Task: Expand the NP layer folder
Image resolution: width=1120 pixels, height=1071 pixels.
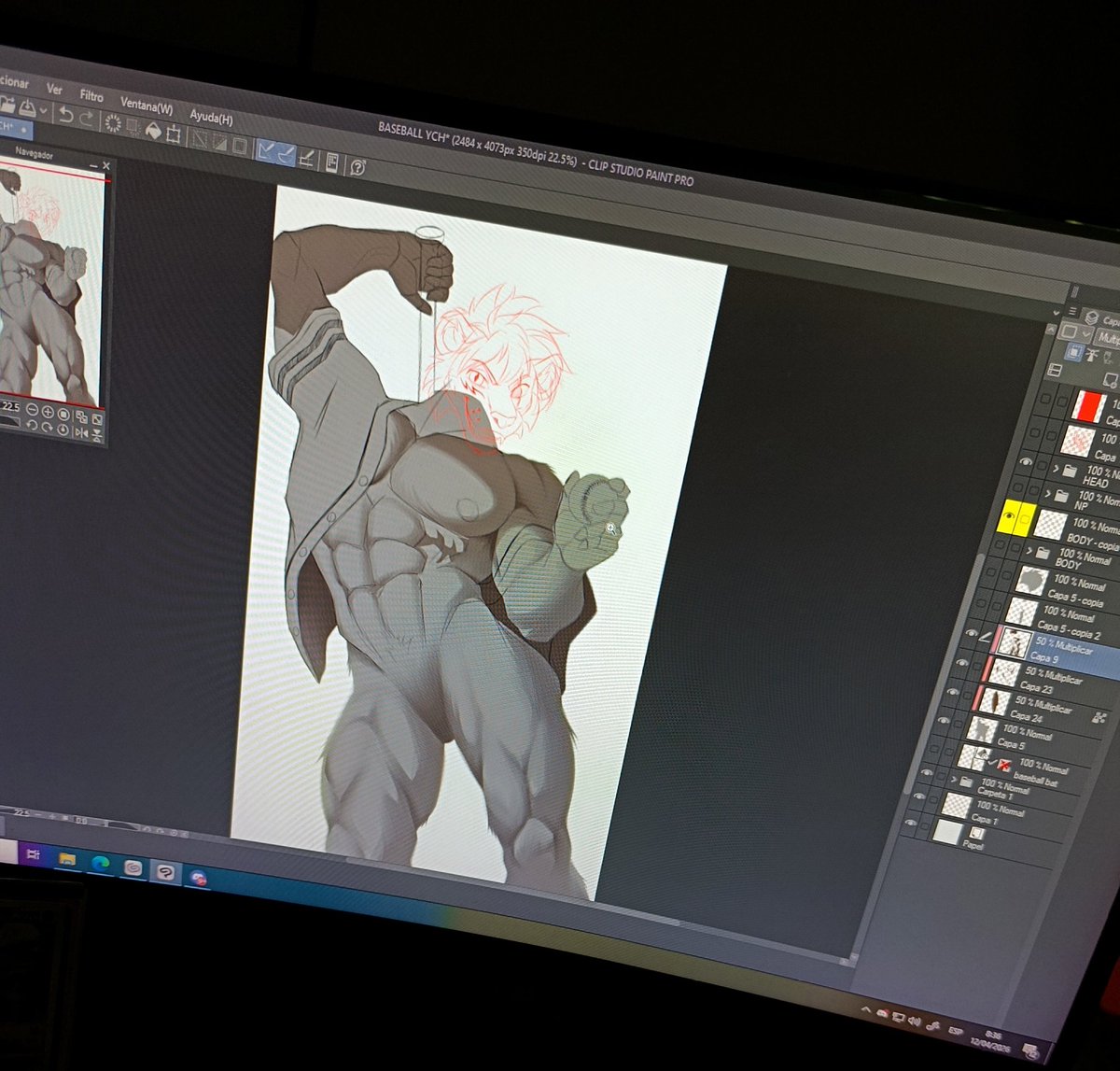Action: 1048,494
